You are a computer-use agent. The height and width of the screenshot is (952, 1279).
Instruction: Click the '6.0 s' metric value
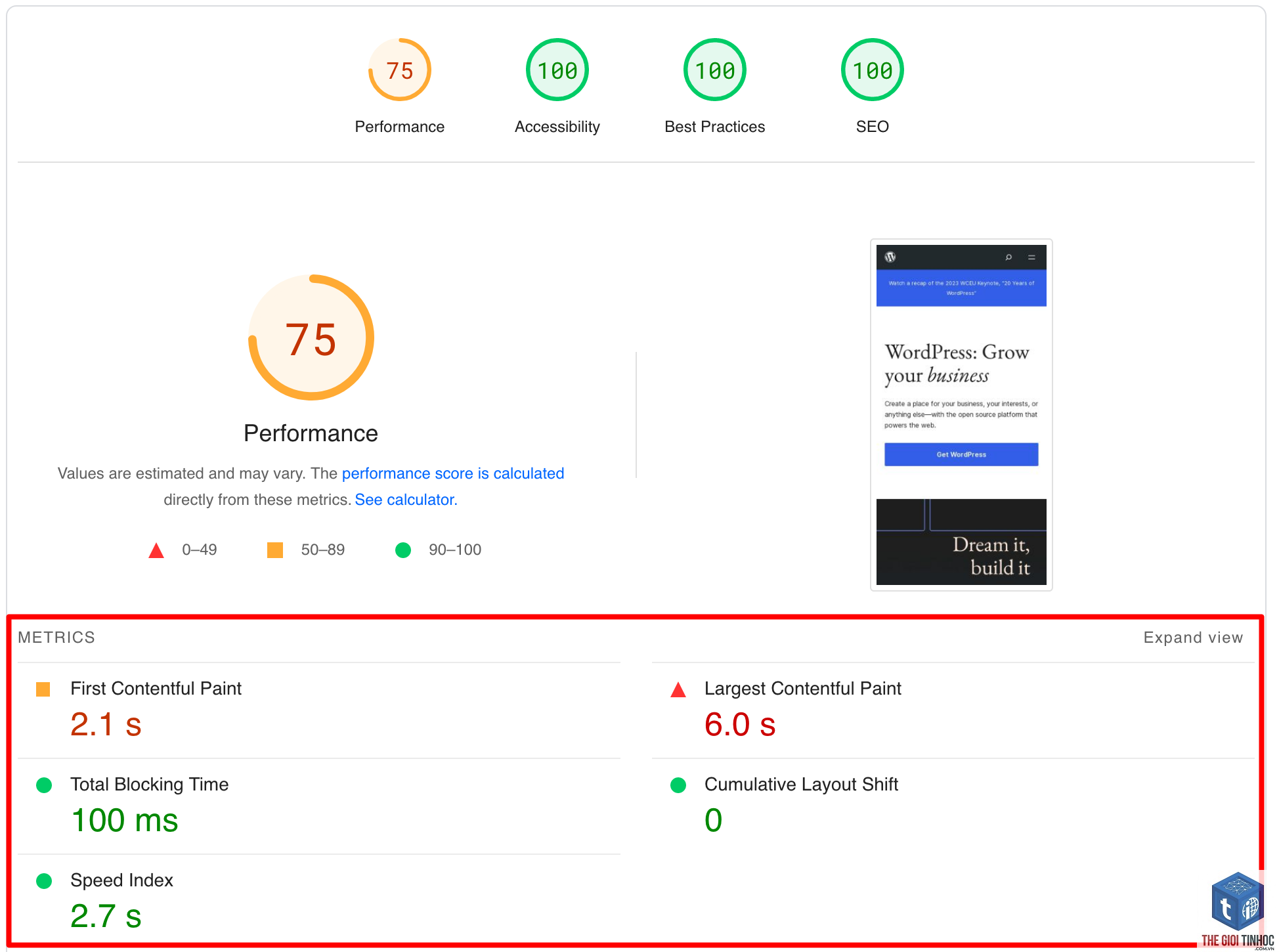point(740,724)
